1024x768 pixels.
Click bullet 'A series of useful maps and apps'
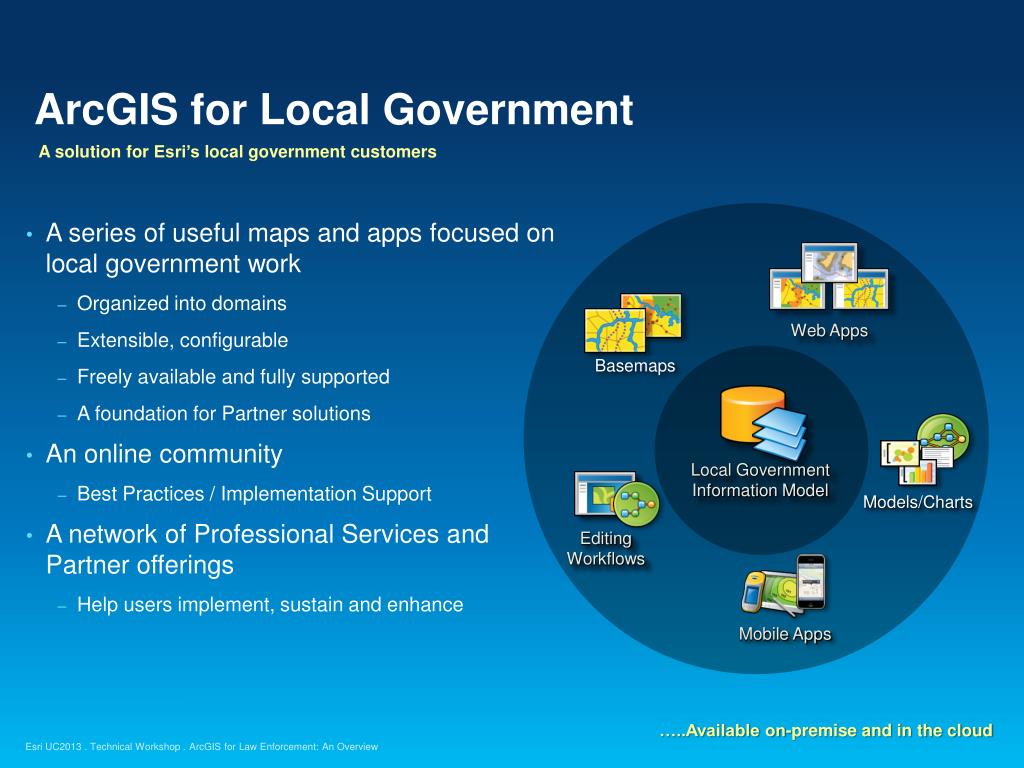pyautogui.click(x=300, y=248)
